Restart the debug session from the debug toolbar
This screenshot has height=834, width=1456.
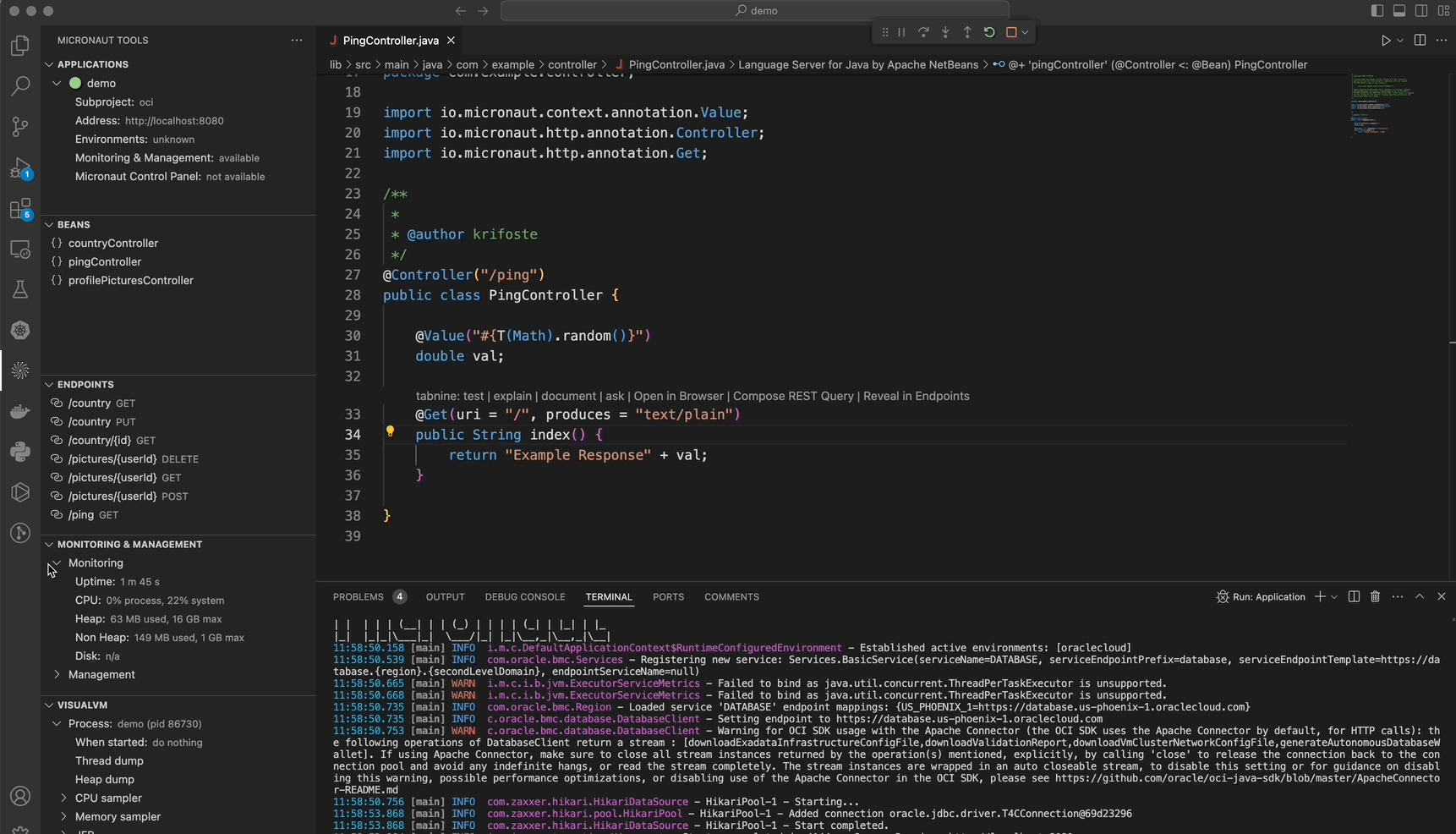tap(989, 32)
